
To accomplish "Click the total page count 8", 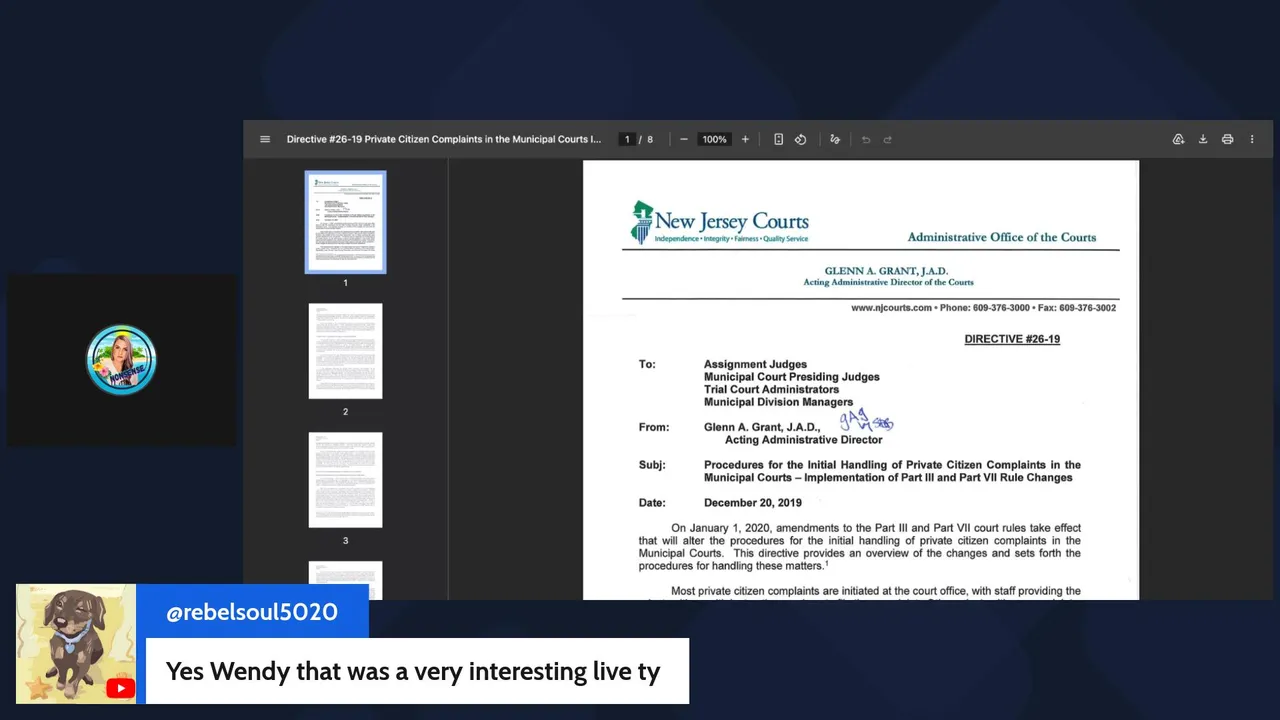I will (x=650, y=139).
